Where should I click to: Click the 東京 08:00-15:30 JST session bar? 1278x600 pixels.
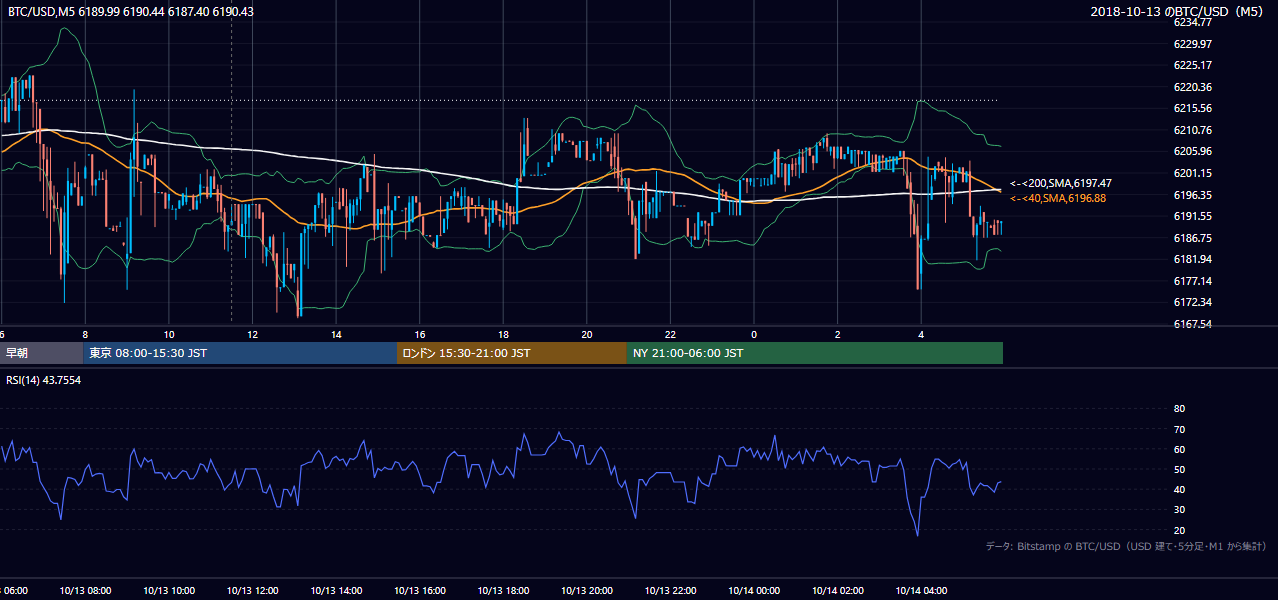click(x=240, y=353)
